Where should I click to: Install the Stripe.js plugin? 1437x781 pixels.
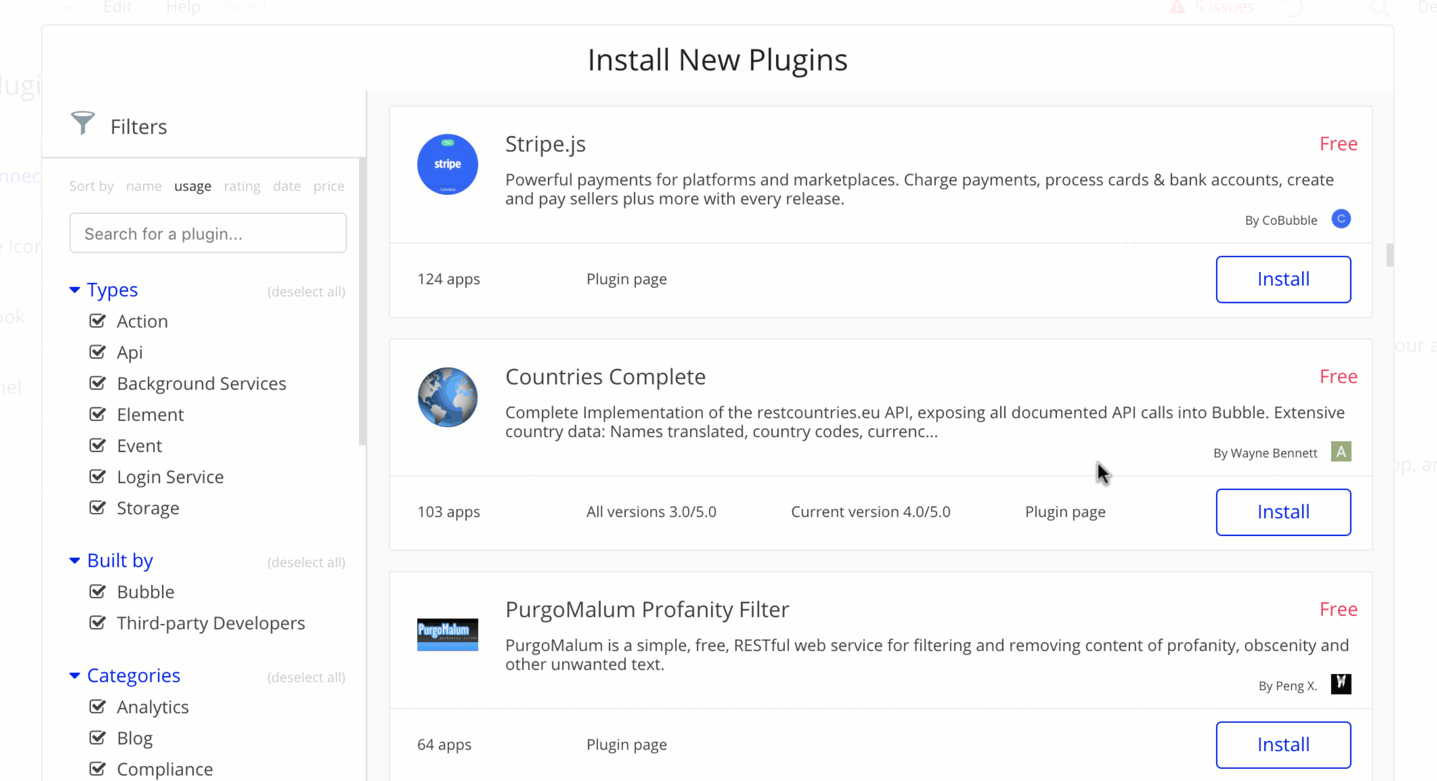click(1283, 279)
